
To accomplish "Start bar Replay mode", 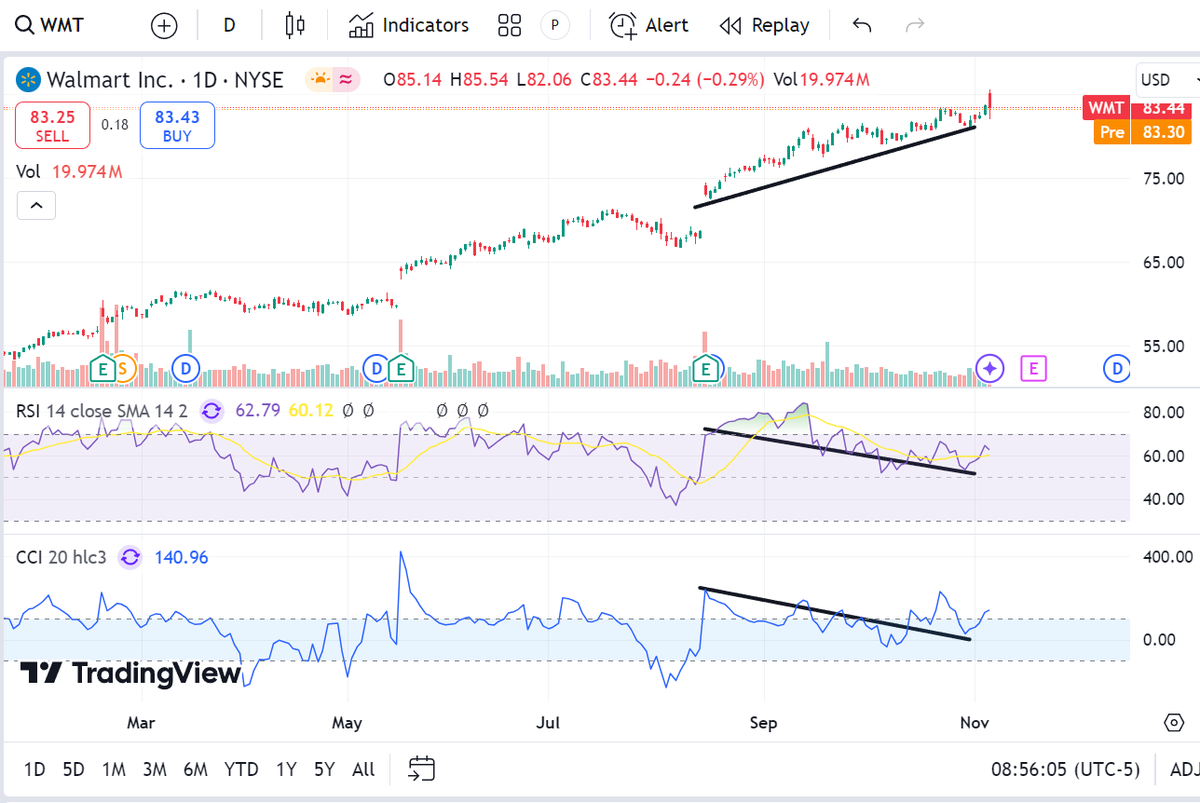I will tap(764, 24).
